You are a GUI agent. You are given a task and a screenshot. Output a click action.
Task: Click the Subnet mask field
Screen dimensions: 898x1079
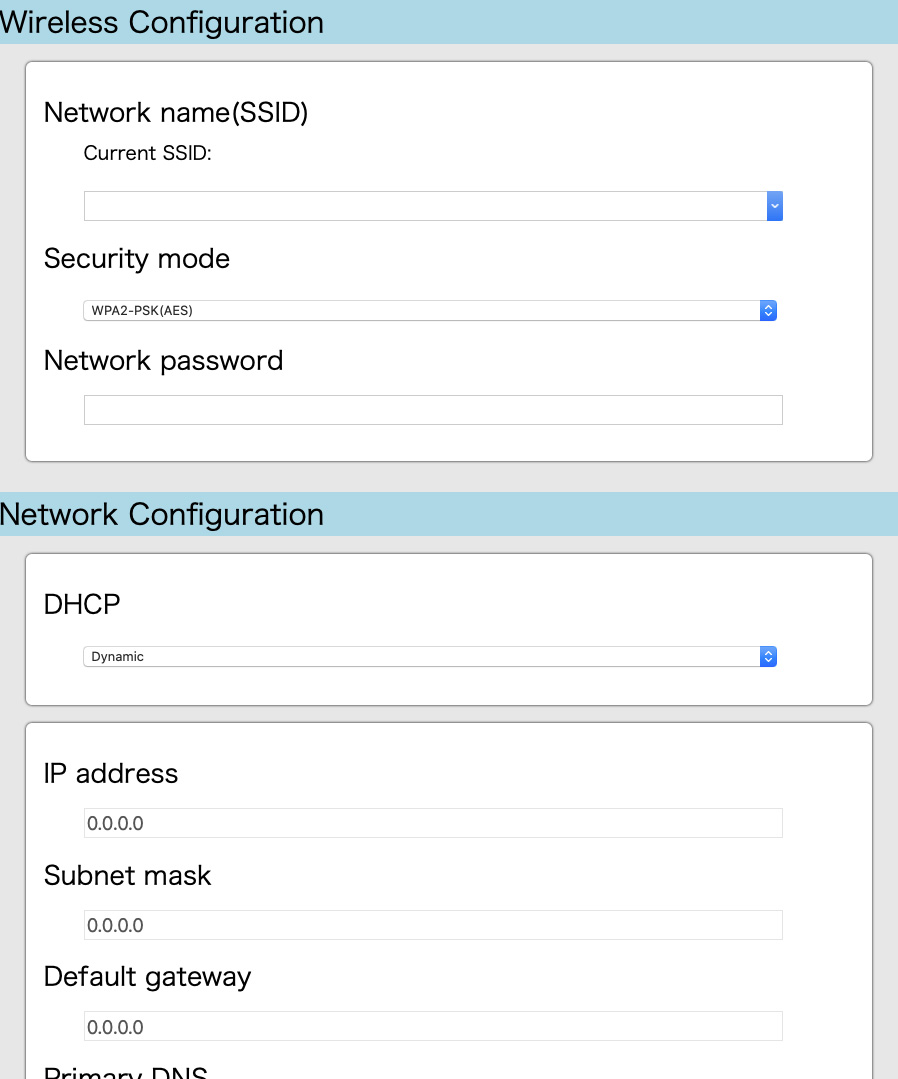click(x=433, y=925)
